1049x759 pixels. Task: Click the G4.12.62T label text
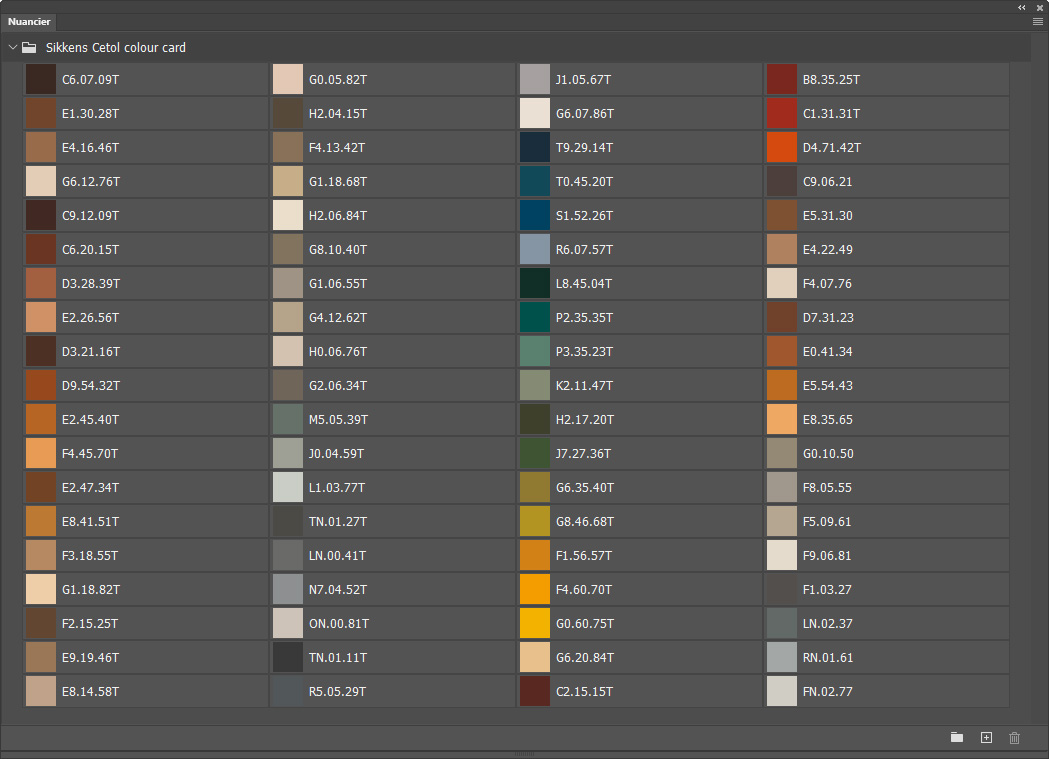pos(338,318)
